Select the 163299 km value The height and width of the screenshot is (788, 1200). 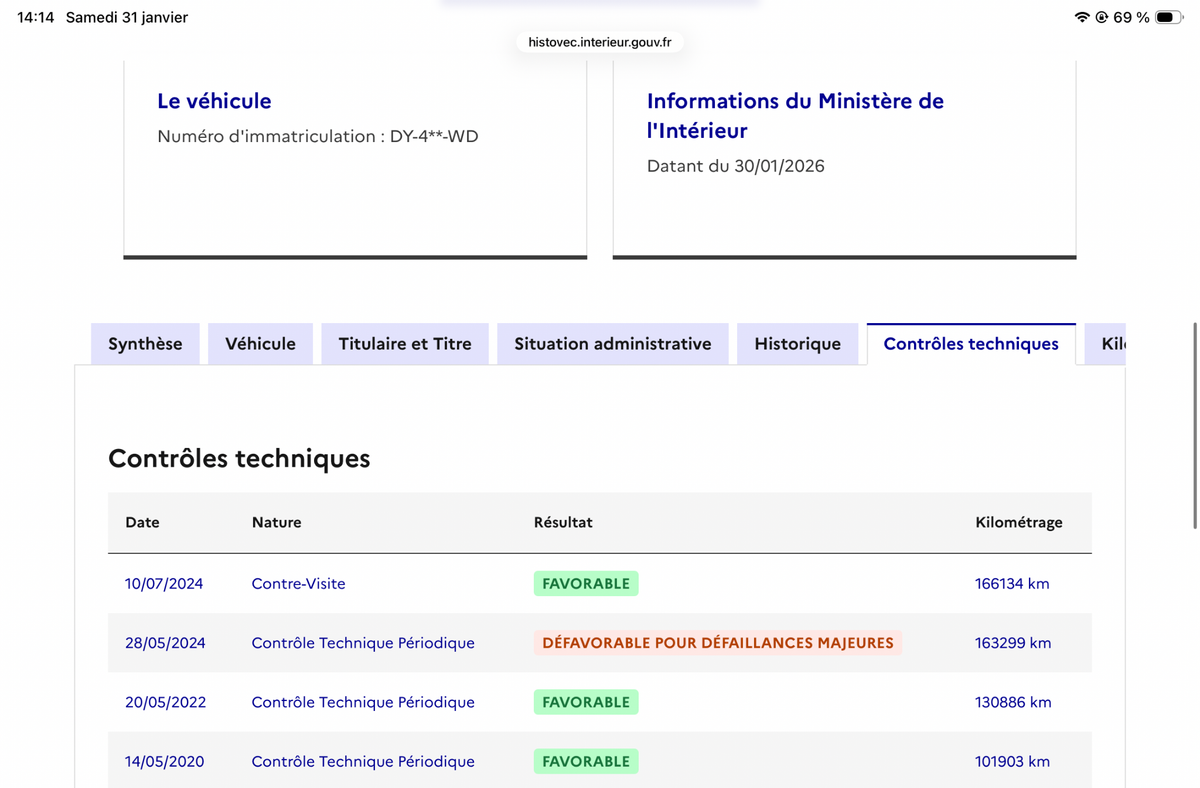(1013, 643)
